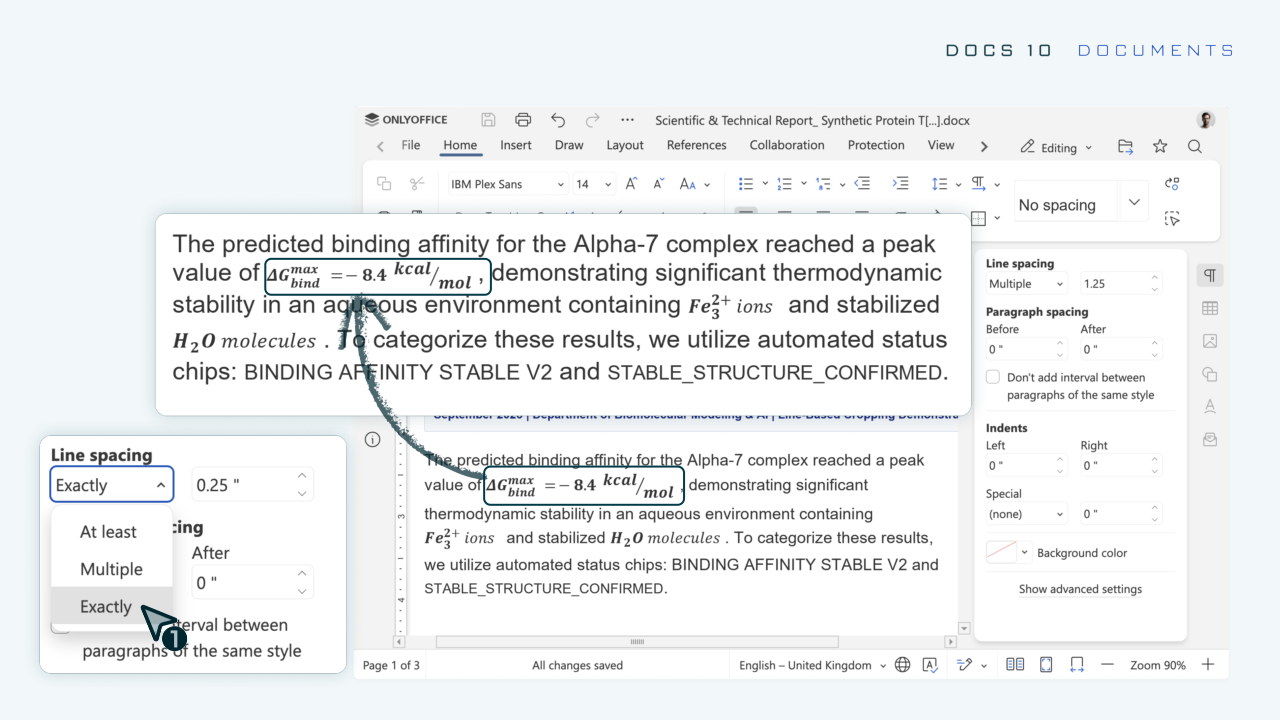Screen dimensions: 1280x720
Task: Click the Fit to page icon
Action: coord(1046,665)
